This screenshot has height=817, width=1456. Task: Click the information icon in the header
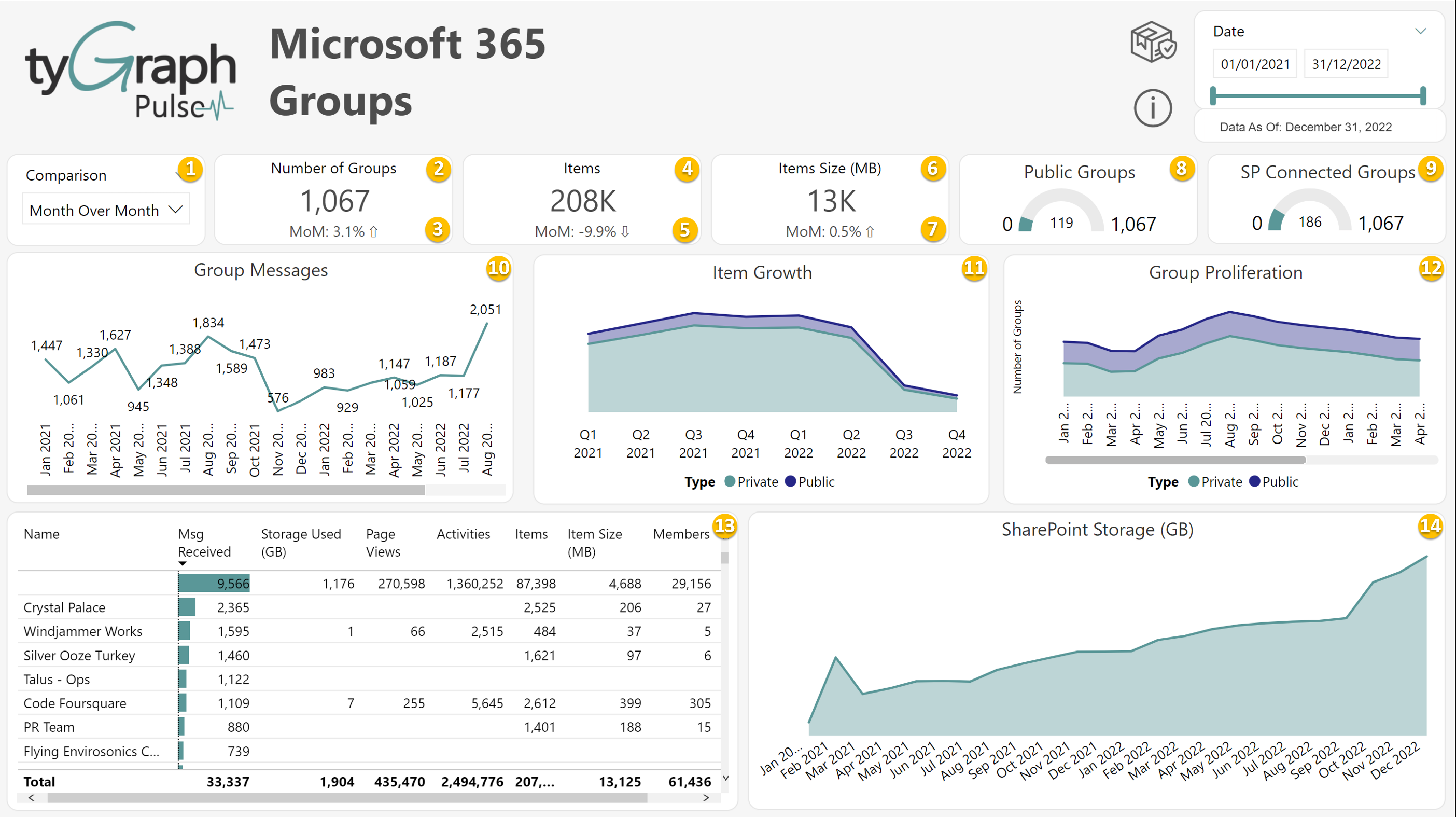pos(1153,108)
